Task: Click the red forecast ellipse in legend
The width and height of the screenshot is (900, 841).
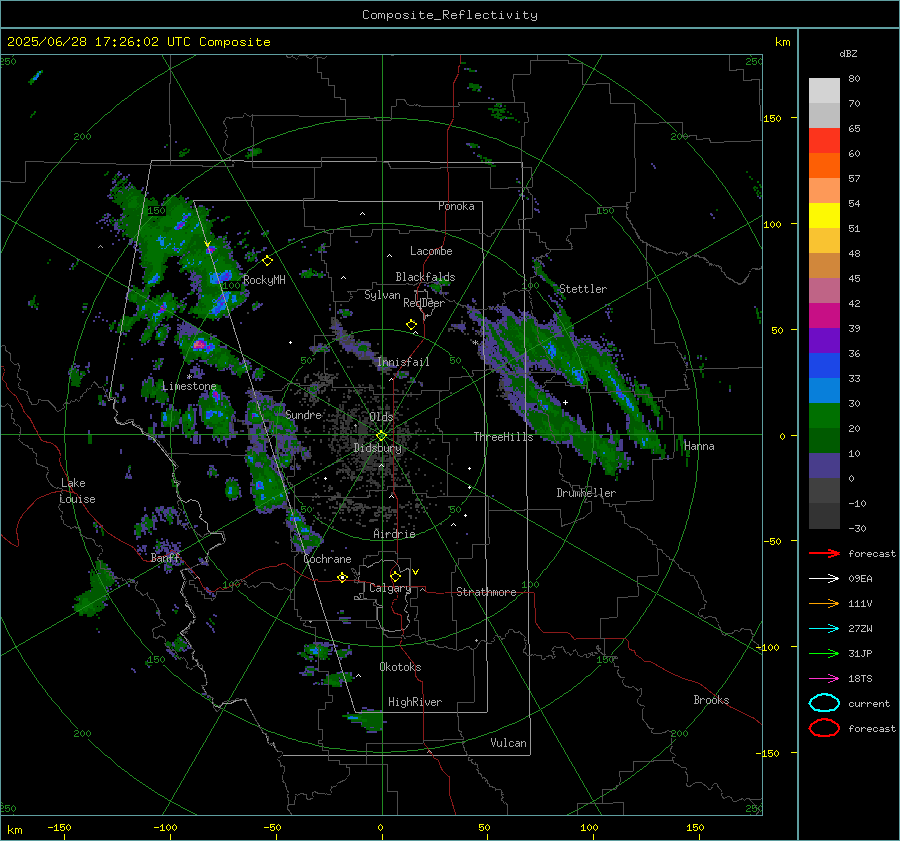Action: tap(824, 728)
